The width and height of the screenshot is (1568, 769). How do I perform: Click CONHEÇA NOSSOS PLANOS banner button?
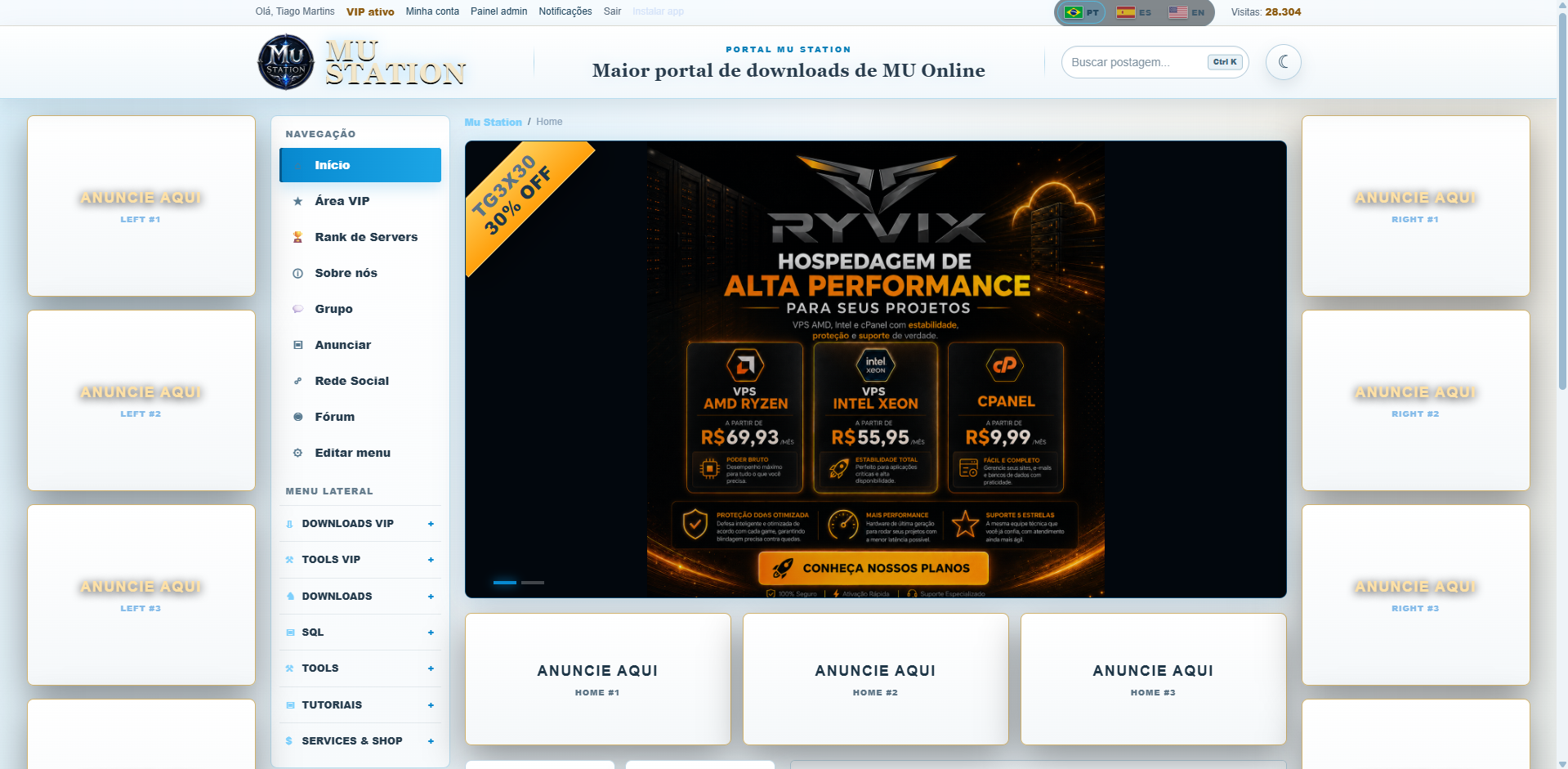873,568
